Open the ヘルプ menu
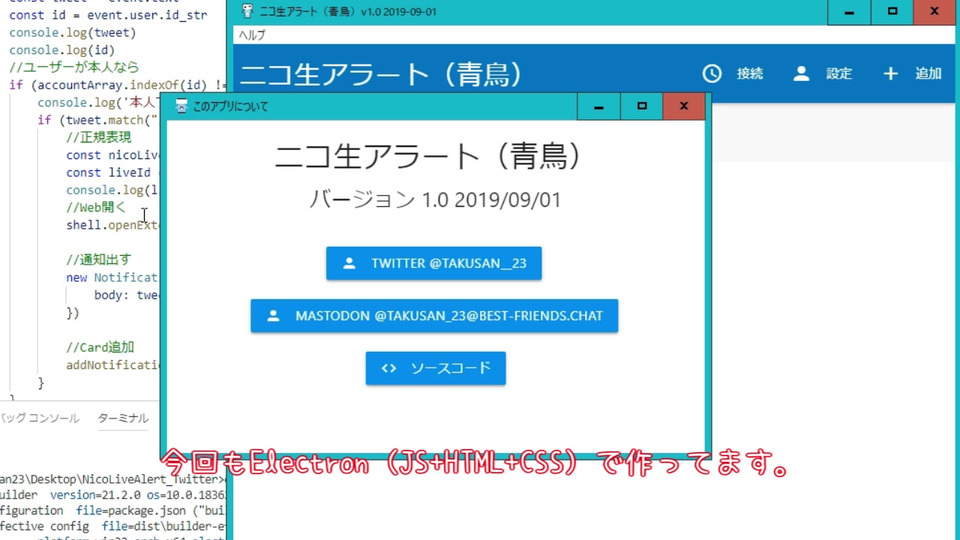The image size is (960, 540). coord(252,35)
